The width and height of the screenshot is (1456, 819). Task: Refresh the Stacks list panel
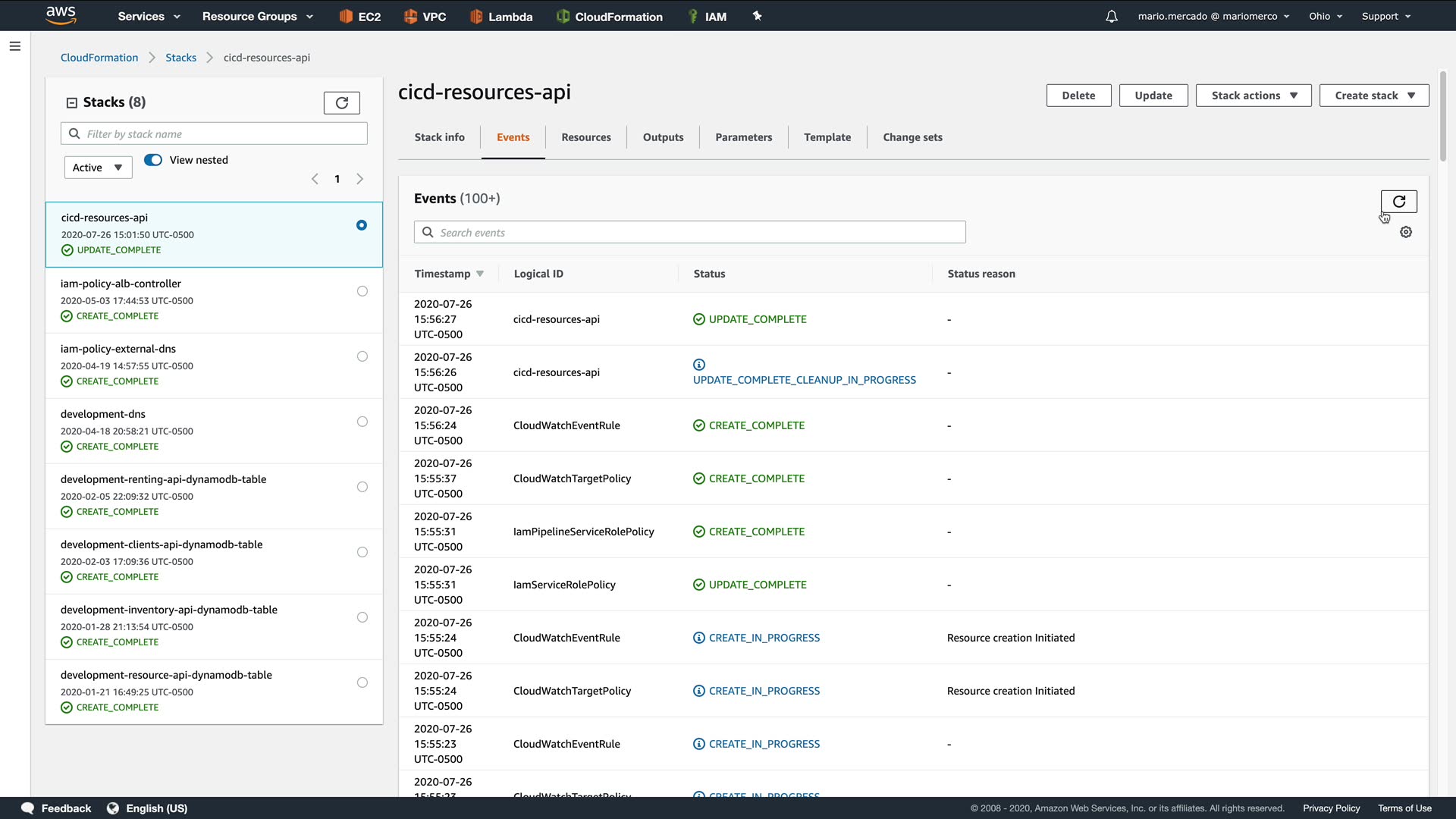tap(341, 102)
